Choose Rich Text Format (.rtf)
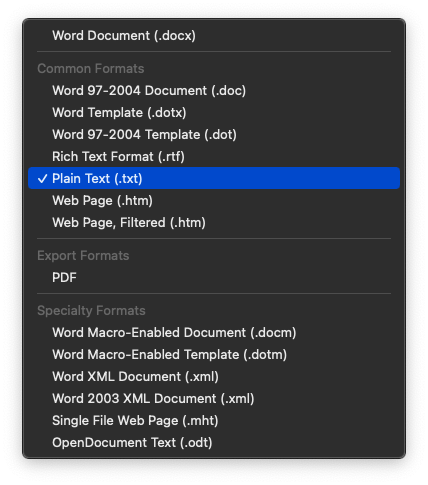 click(x=214, y=156)
